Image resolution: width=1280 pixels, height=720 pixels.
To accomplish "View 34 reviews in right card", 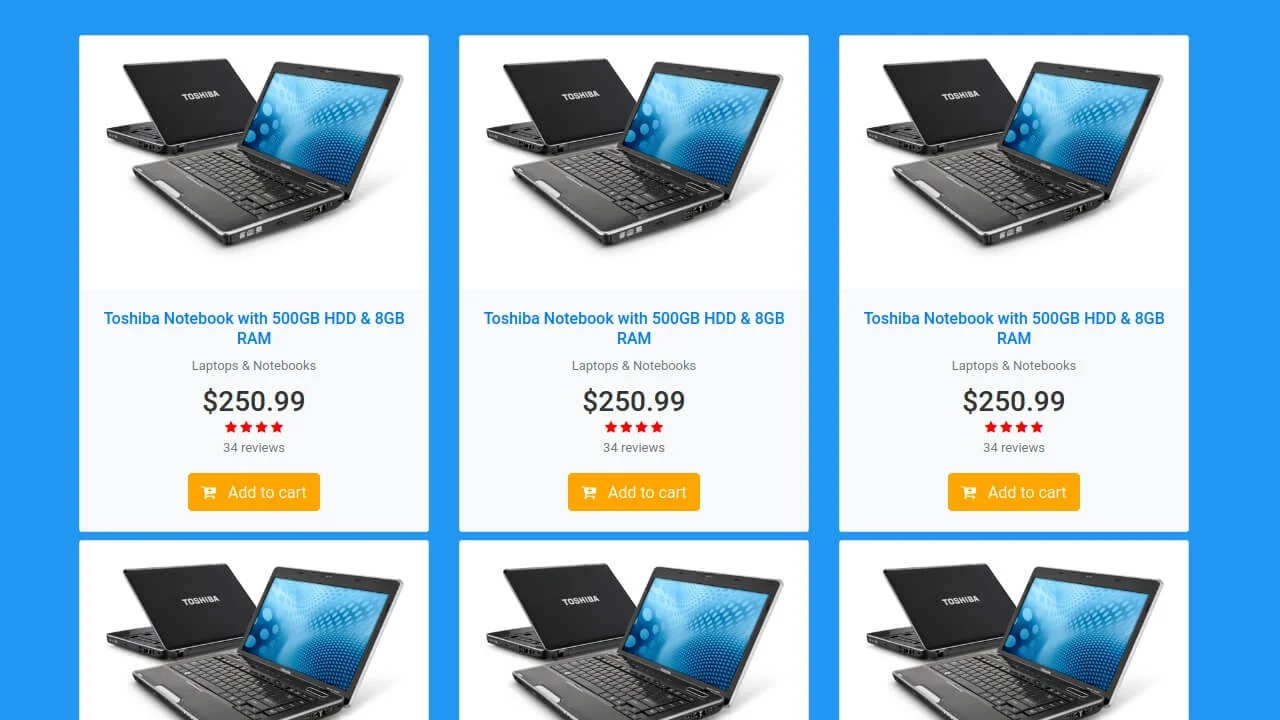I will (1014, 448).
